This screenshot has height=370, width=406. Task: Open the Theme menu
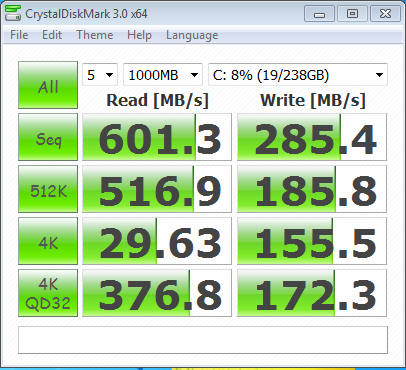pos(95,35)
